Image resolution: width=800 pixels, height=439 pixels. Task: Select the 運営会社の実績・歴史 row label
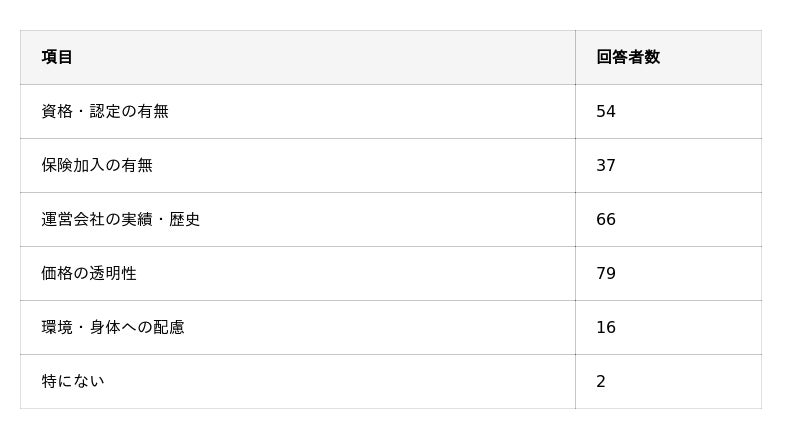(x=120, y=220)
